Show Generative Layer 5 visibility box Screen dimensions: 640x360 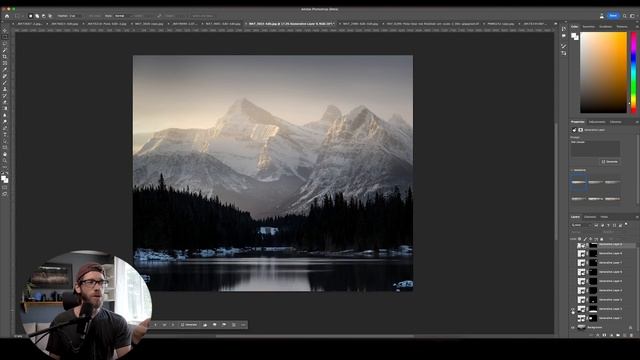tap(573, 281)
